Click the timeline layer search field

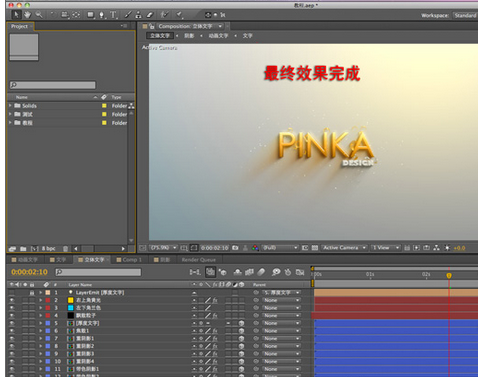(98, 272)
